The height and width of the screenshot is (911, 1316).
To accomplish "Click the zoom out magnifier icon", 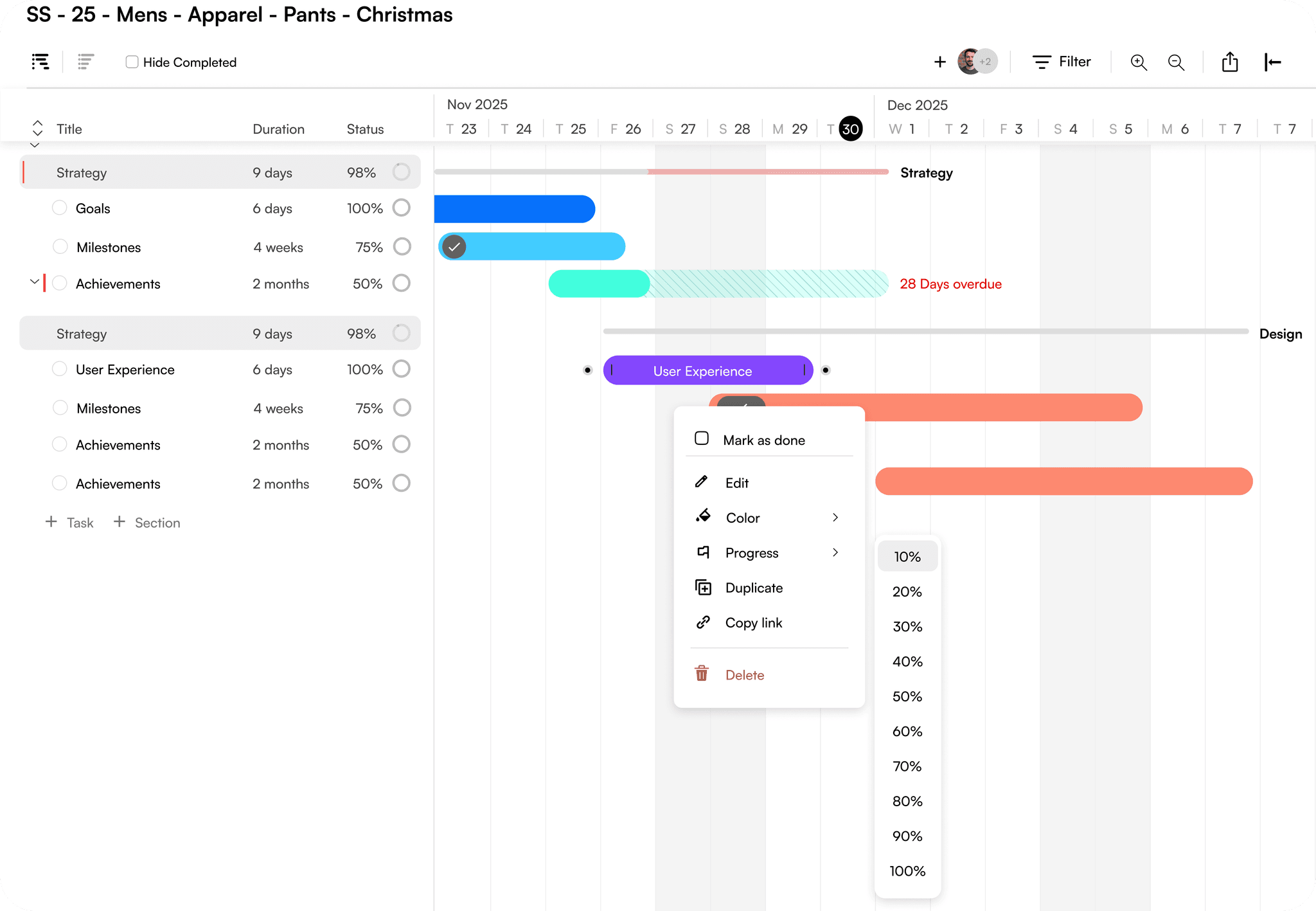I will pos(1176,62).
